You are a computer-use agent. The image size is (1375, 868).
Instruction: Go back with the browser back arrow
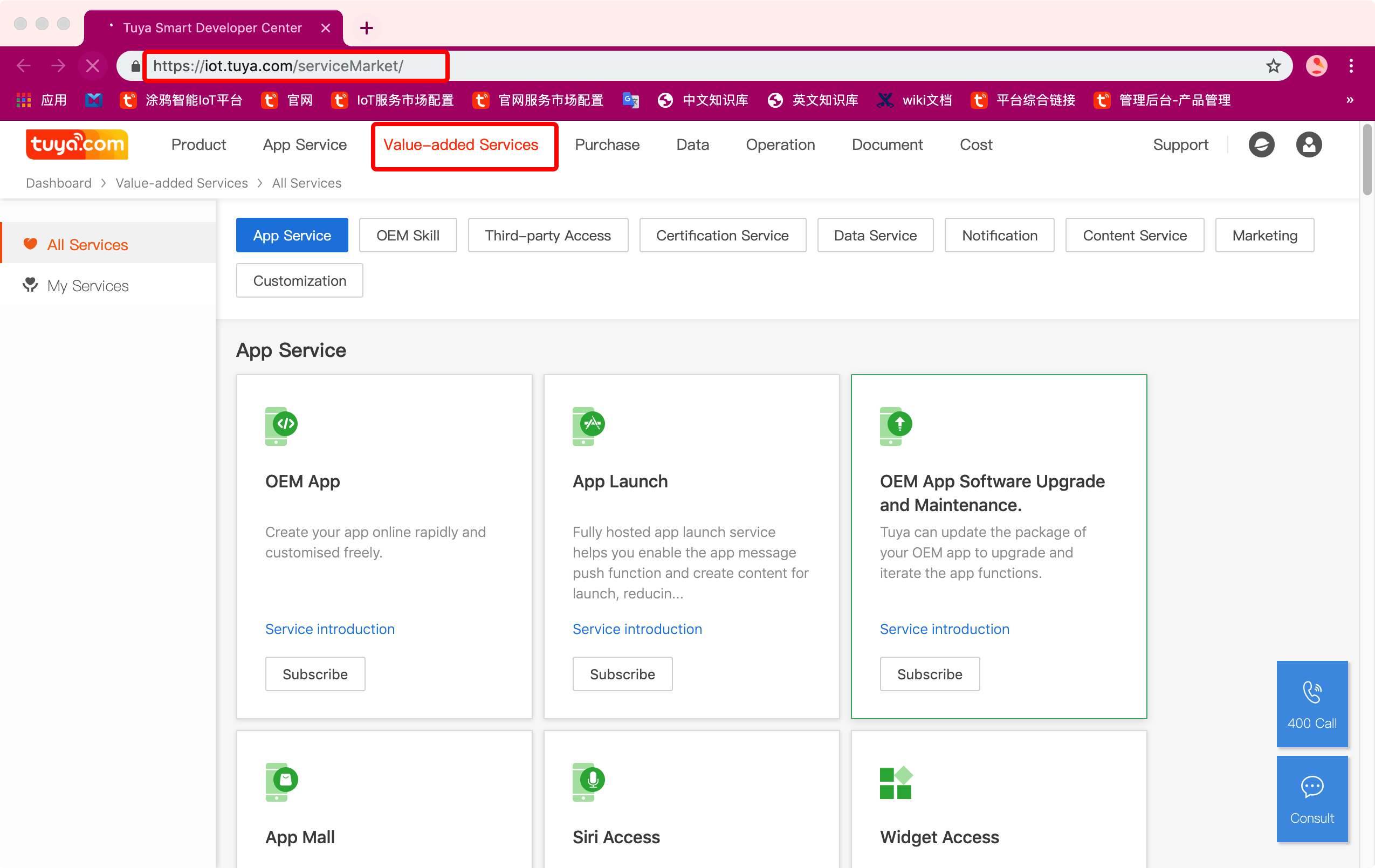click(x=24, y=66)
